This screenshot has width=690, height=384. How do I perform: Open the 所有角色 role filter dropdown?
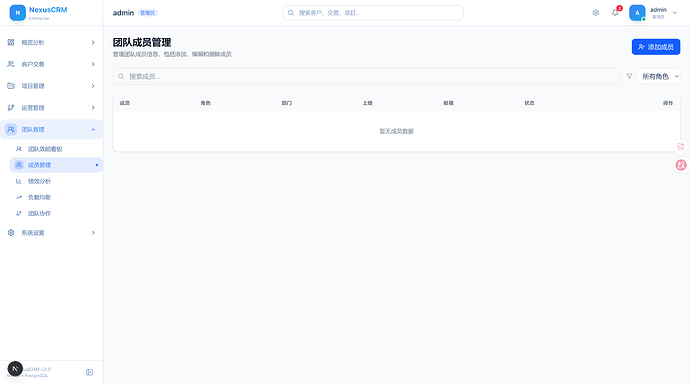pos(658,77)
